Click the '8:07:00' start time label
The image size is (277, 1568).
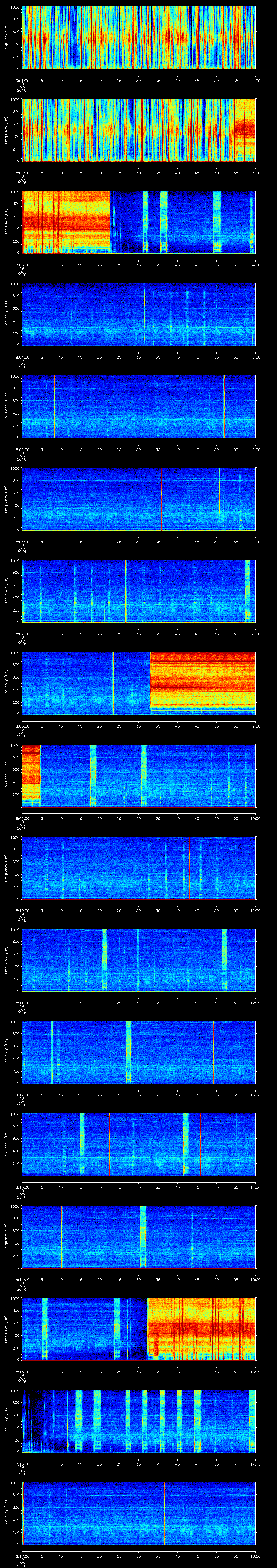click(x=22, y=634)
